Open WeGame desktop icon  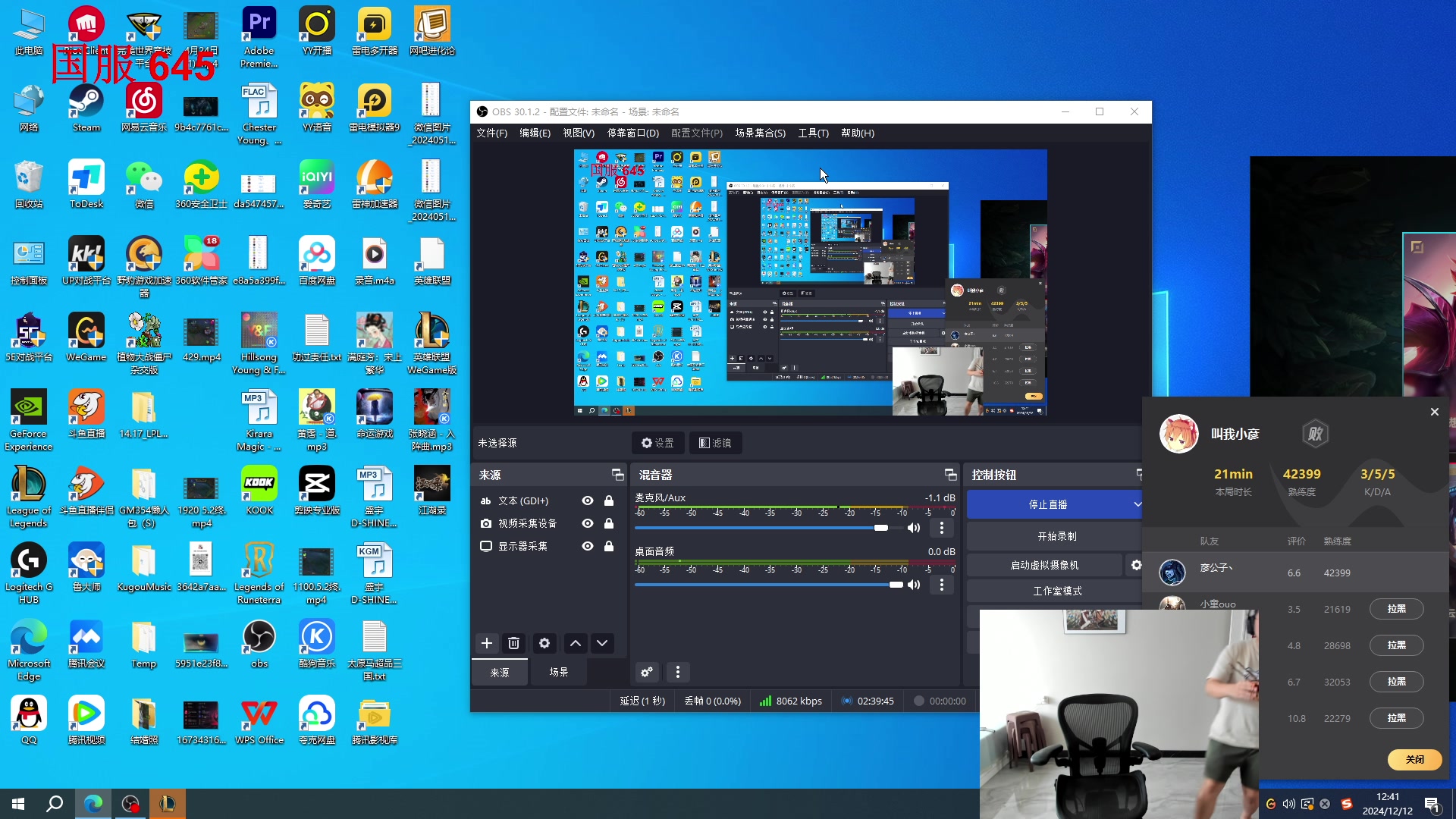coord(86,338)
